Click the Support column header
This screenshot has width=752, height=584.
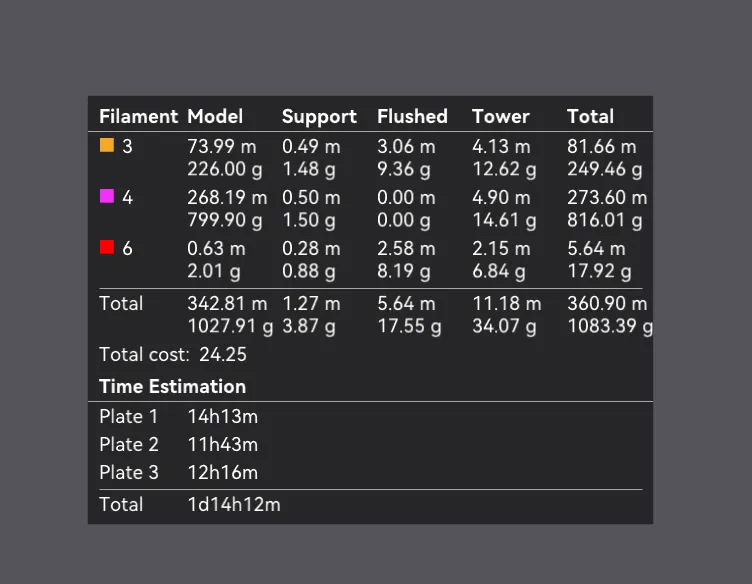coord(319,116)
